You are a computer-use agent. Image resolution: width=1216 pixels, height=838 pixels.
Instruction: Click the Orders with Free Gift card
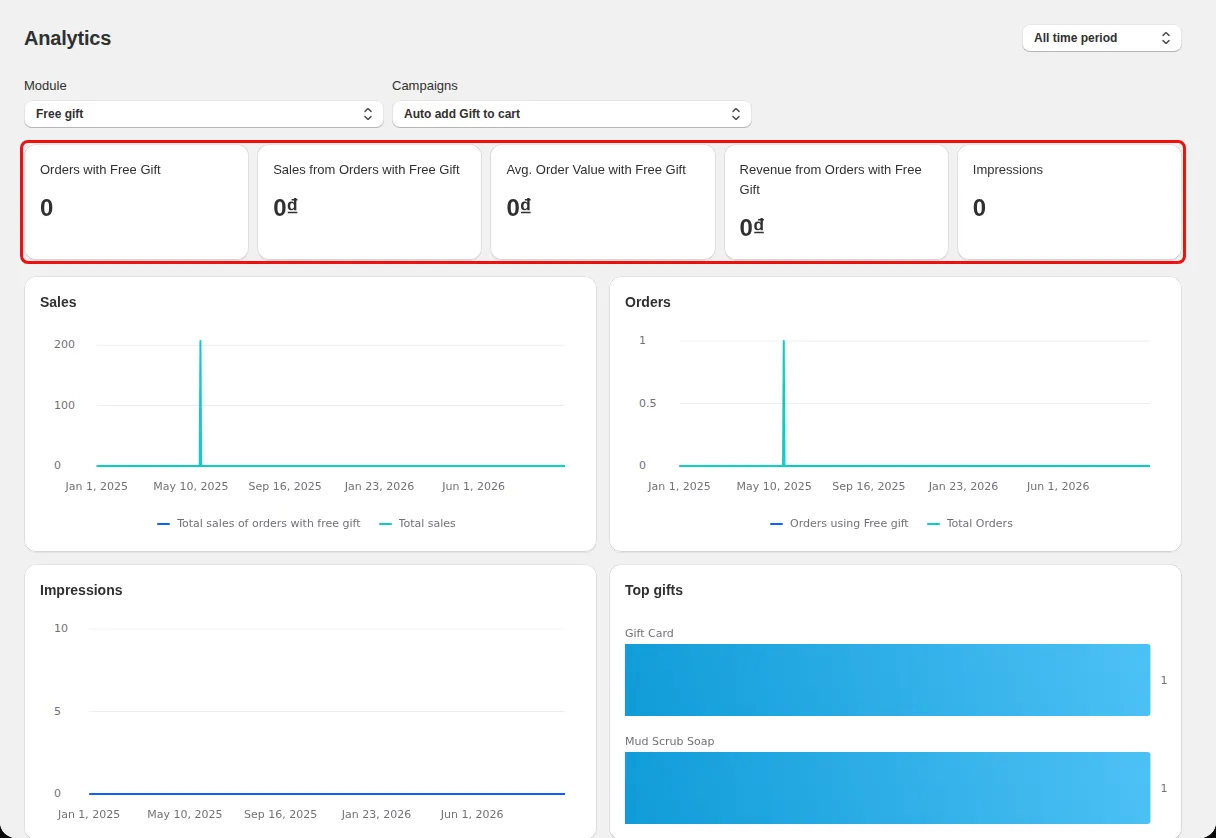click(136, 202)
